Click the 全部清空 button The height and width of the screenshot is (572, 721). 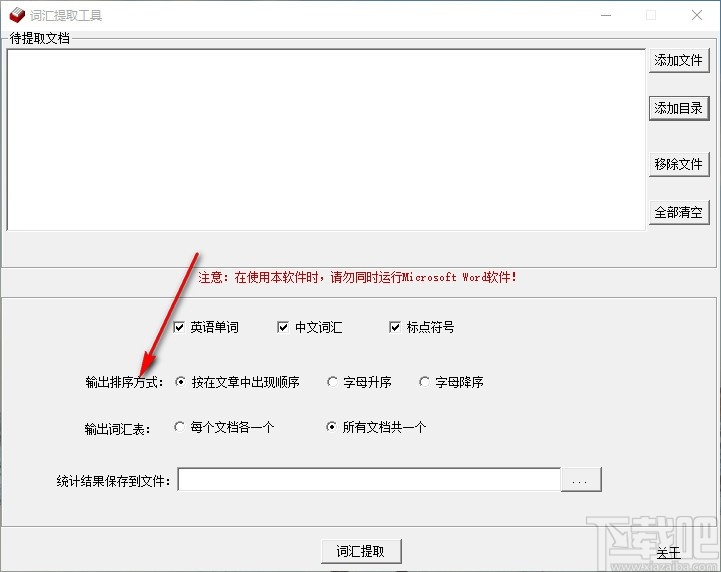coord(679,212)
